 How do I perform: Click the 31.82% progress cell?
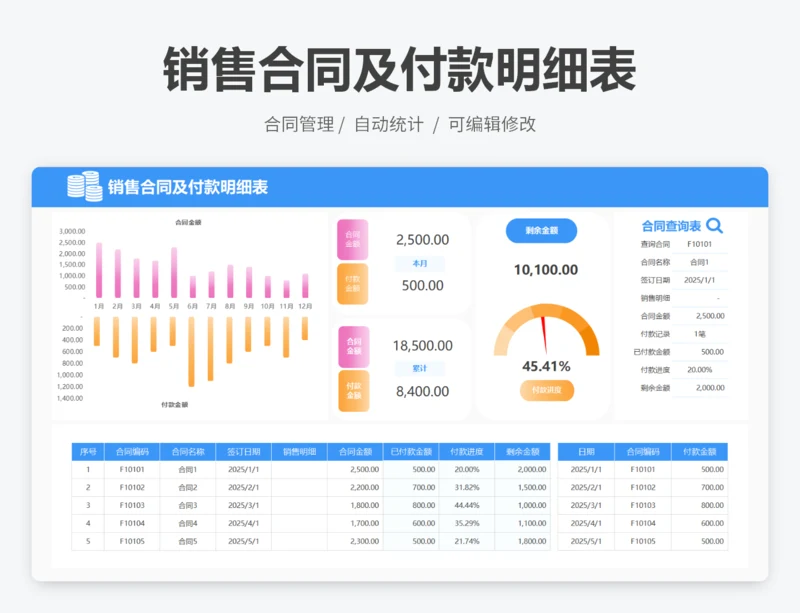tap(467, 487)
